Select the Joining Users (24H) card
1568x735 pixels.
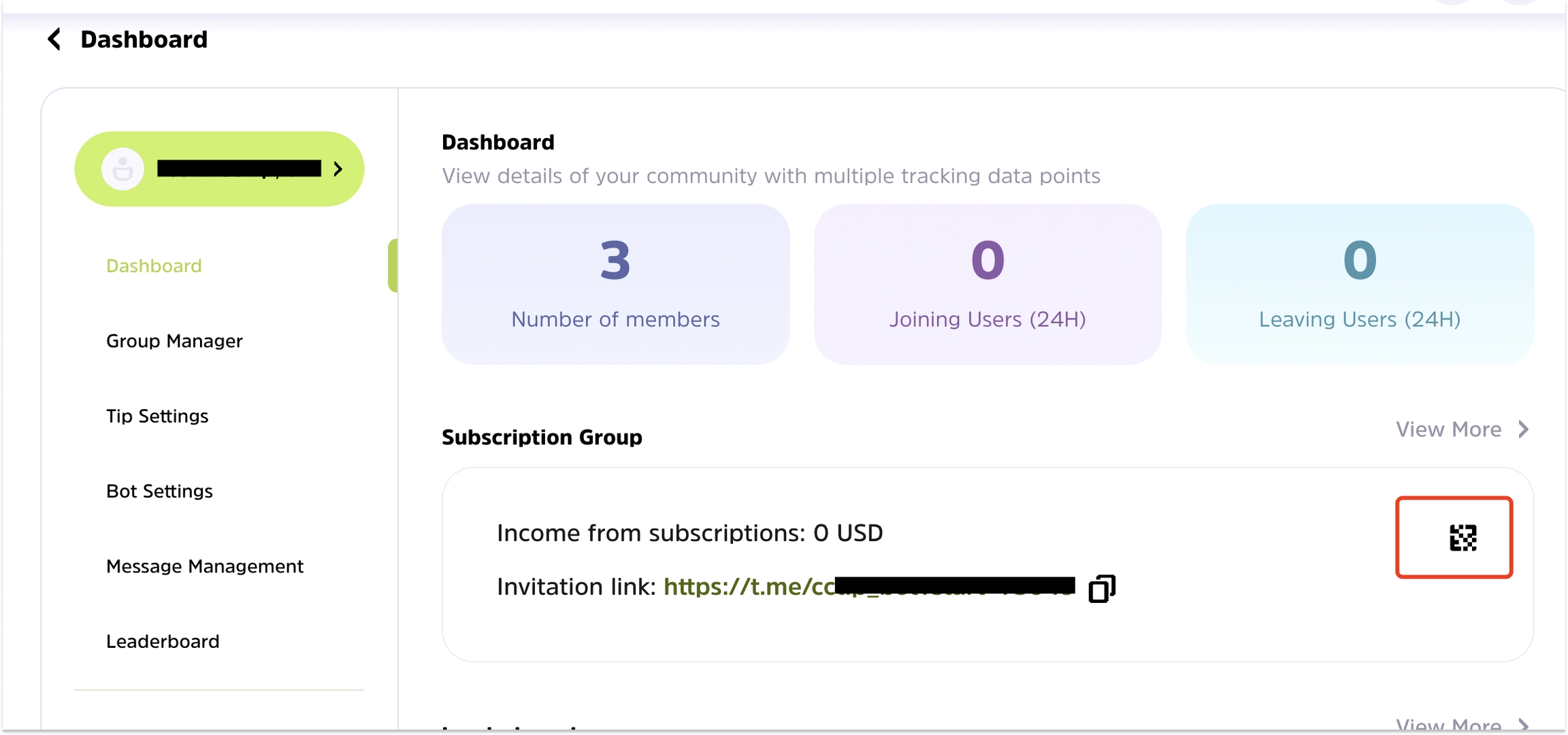tap(987, 284)
